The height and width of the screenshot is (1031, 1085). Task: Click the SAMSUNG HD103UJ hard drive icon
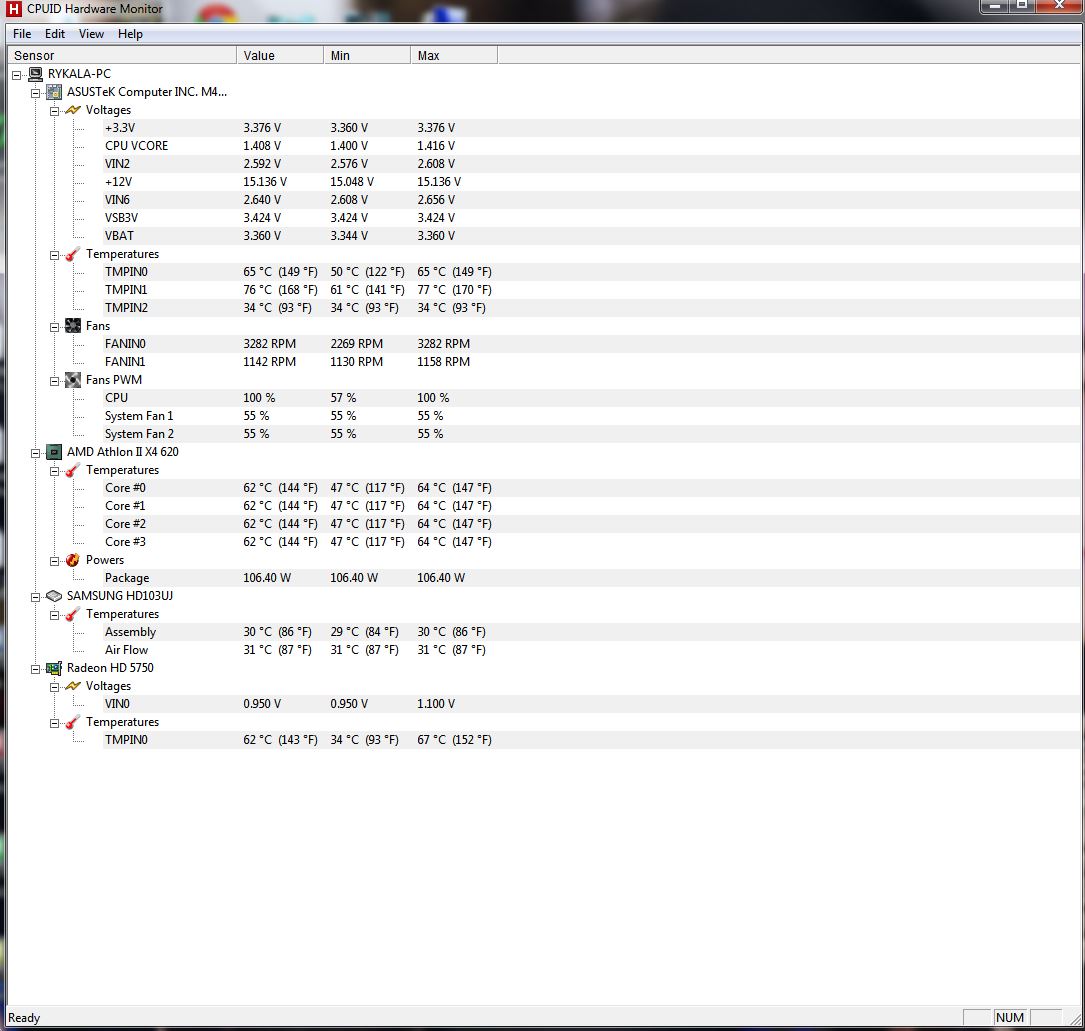pos(54,596)
